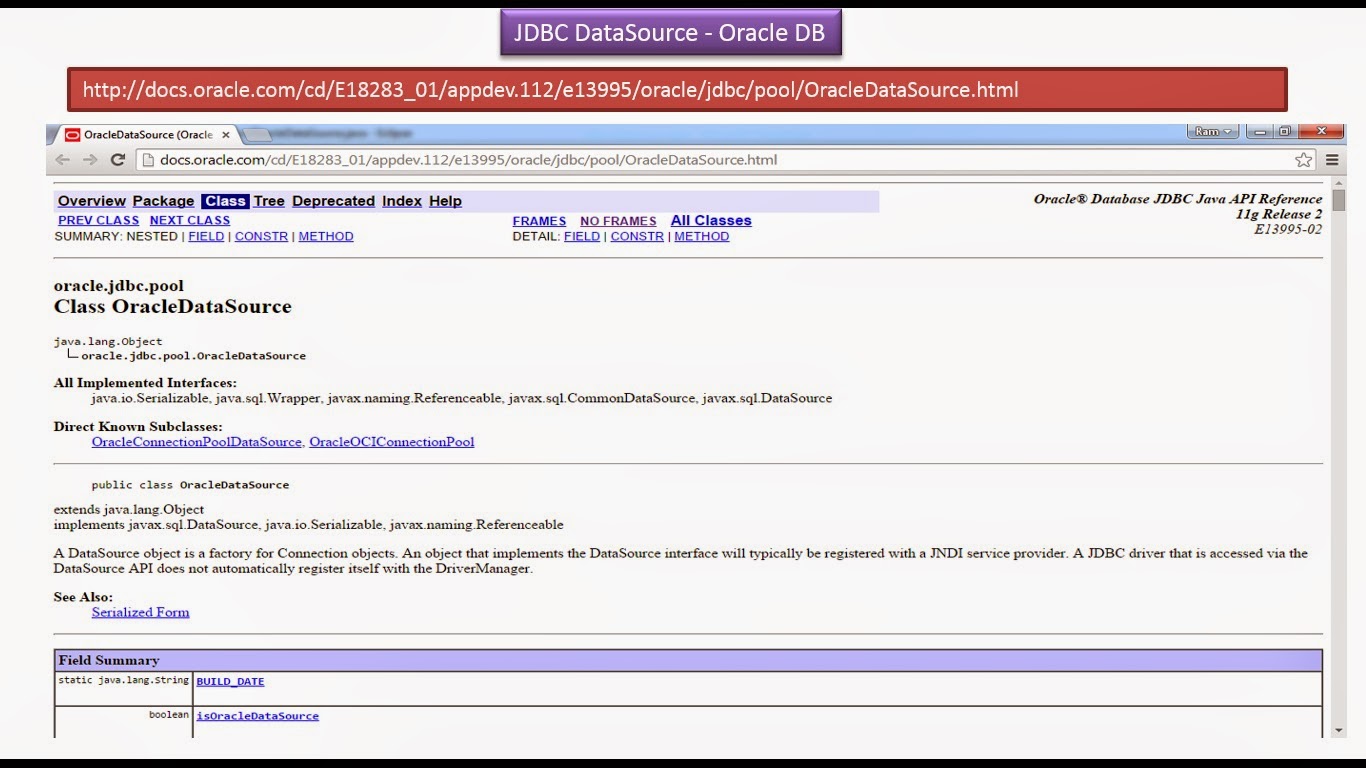Viewport: 1366px width, 768px height.
Task: Click the browser forward arrow
Action: tap(90, 160)
